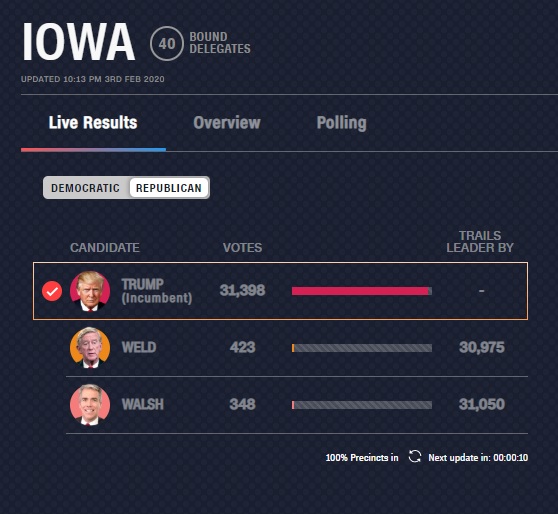The width and height of the screenshot is (558, 514).
Task: Click the refresh arrows icon
Action: (x=415, y=457)
